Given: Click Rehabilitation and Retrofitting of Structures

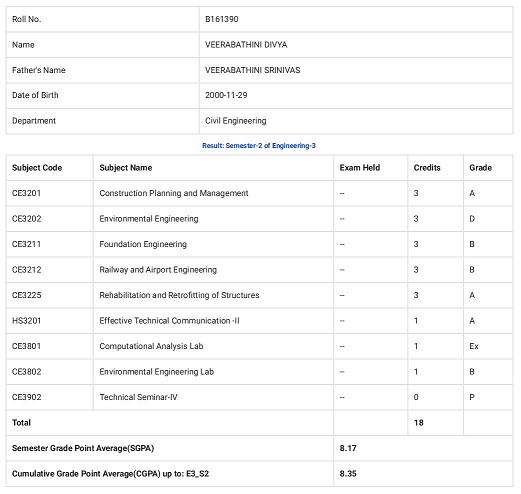Looking at the screenshot, I should 179,295.
